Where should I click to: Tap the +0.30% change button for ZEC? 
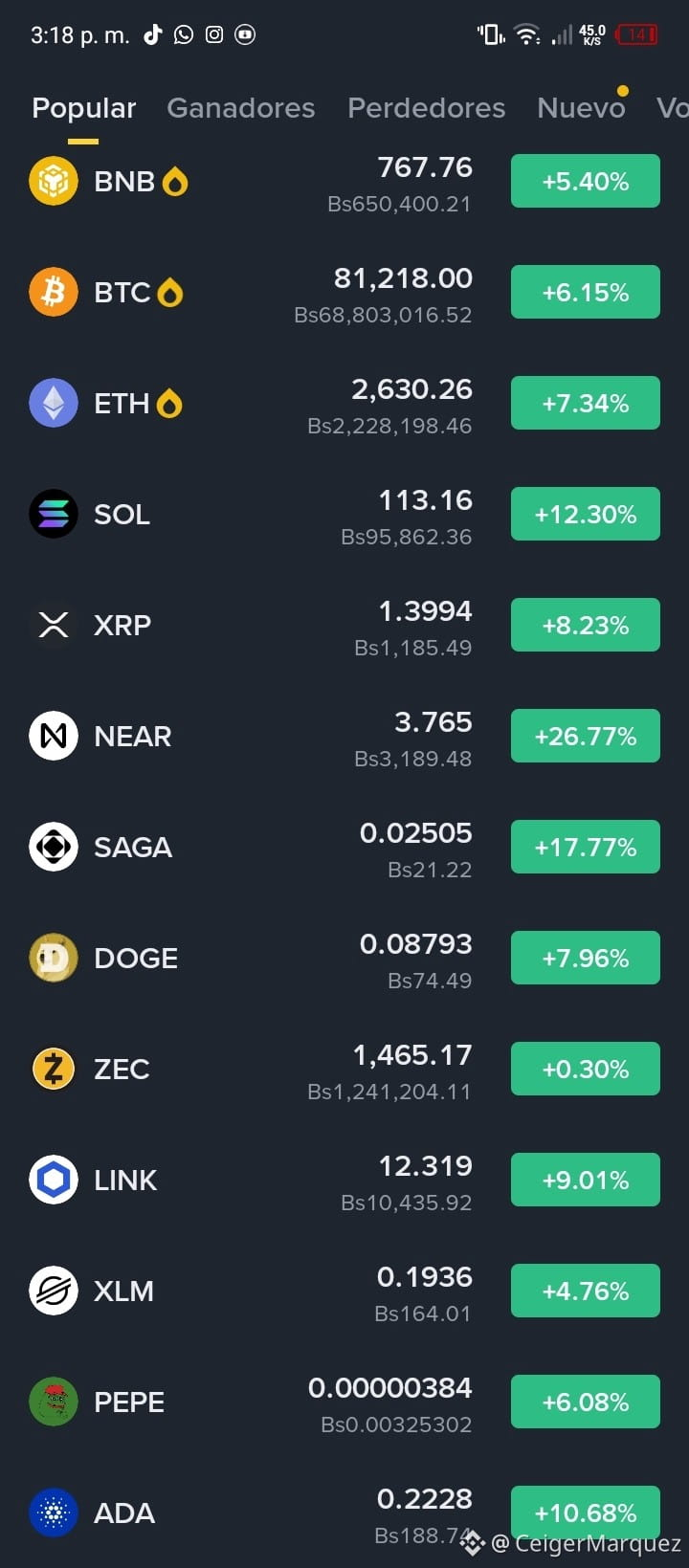click(586, 1069)
